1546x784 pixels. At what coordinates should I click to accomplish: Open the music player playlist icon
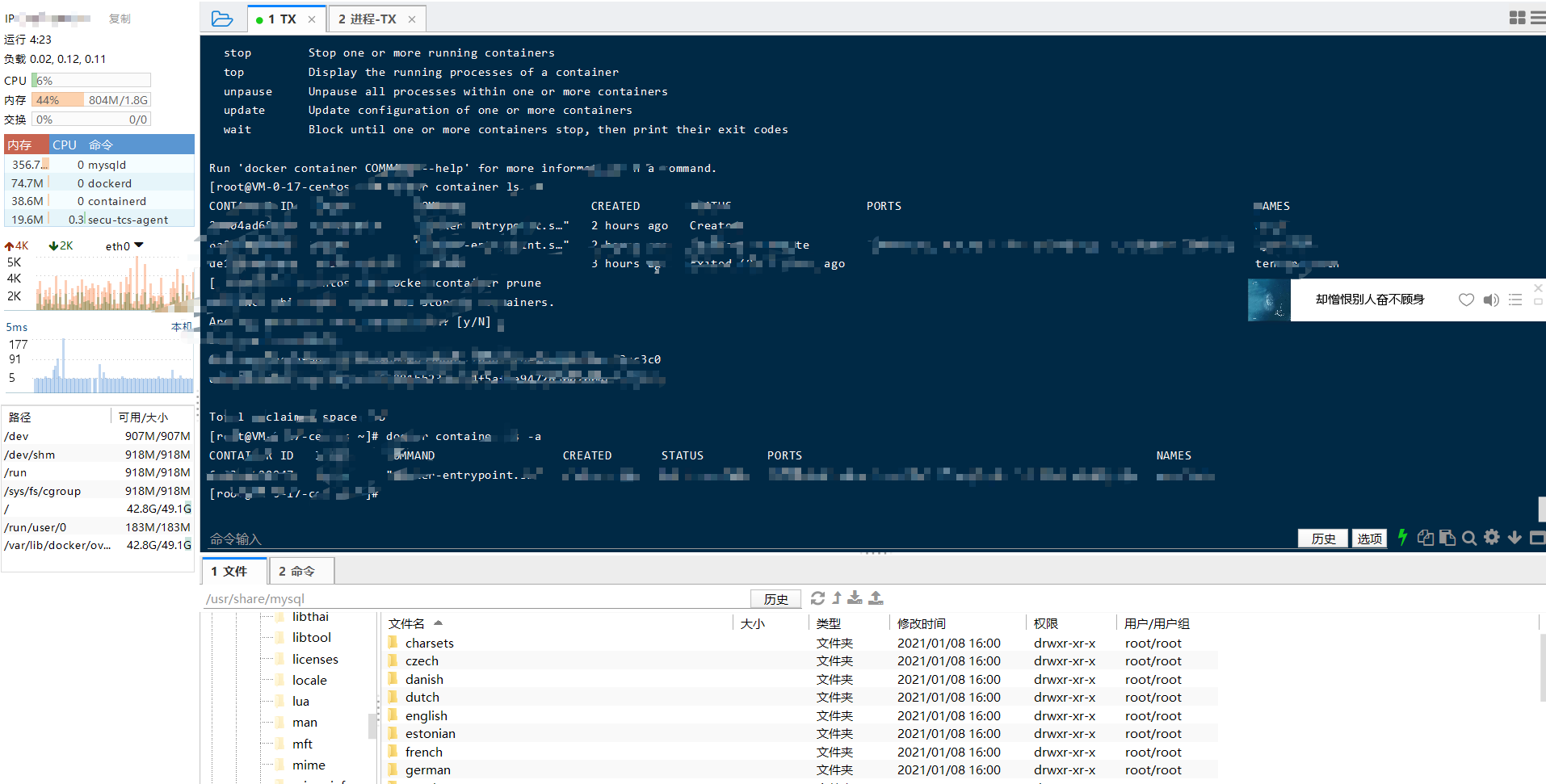[x=1515, y=300]
